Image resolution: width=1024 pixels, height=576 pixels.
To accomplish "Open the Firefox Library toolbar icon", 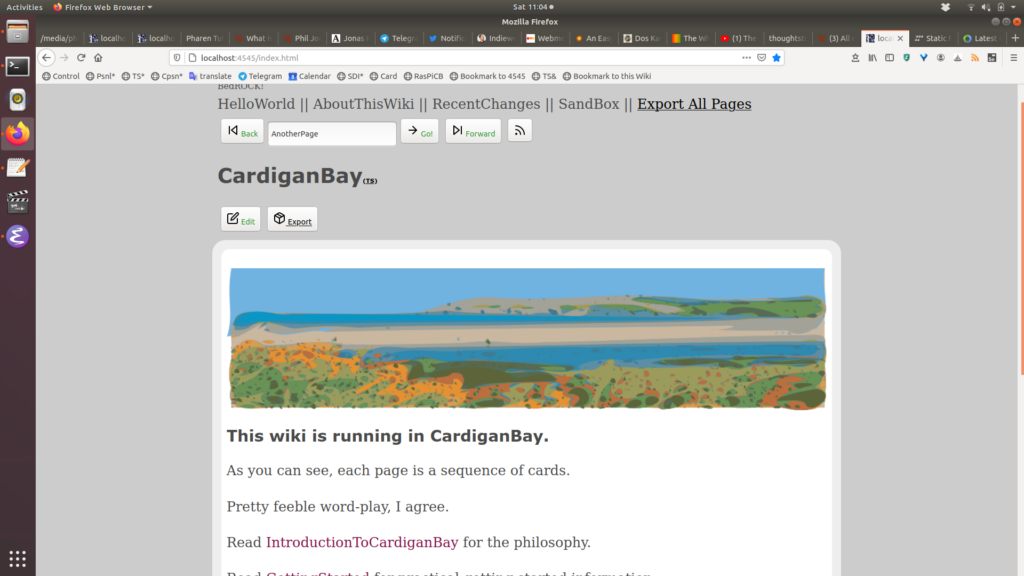I will point(872,57).
